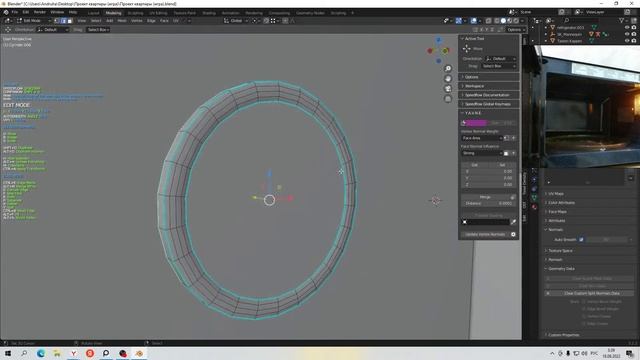Open Face Area vertex normal weight dropdown
Screen dimensions: 640x360
tap(482, 138)
